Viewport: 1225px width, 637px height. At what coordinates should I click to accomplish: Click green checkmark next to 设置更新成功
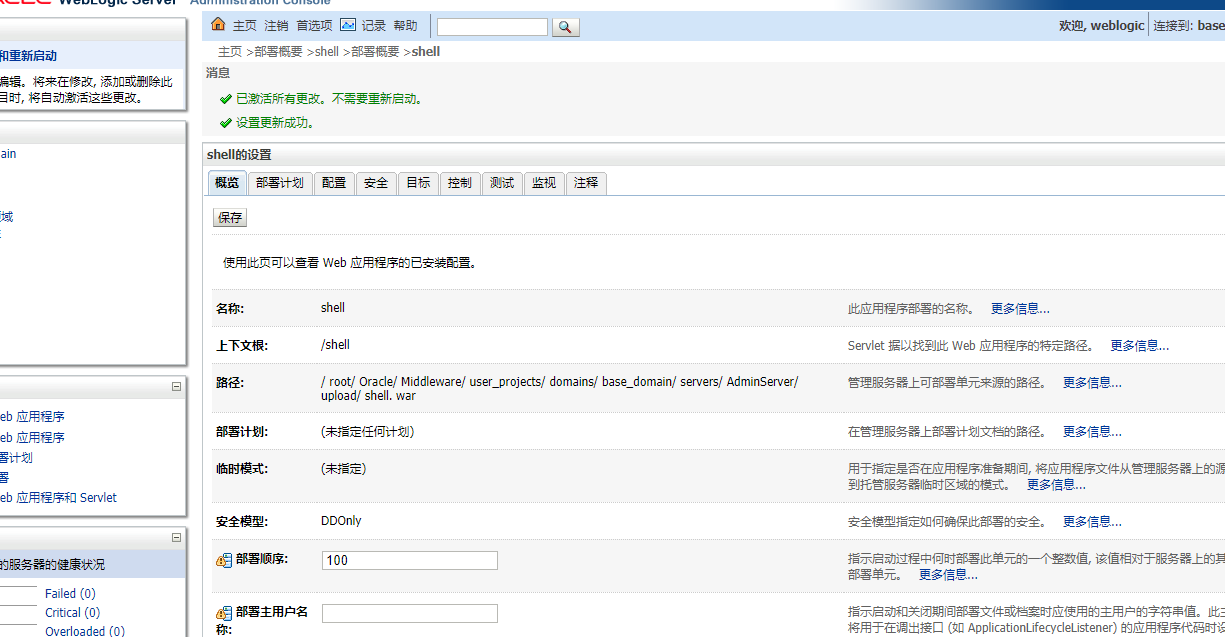coord(226,123)
